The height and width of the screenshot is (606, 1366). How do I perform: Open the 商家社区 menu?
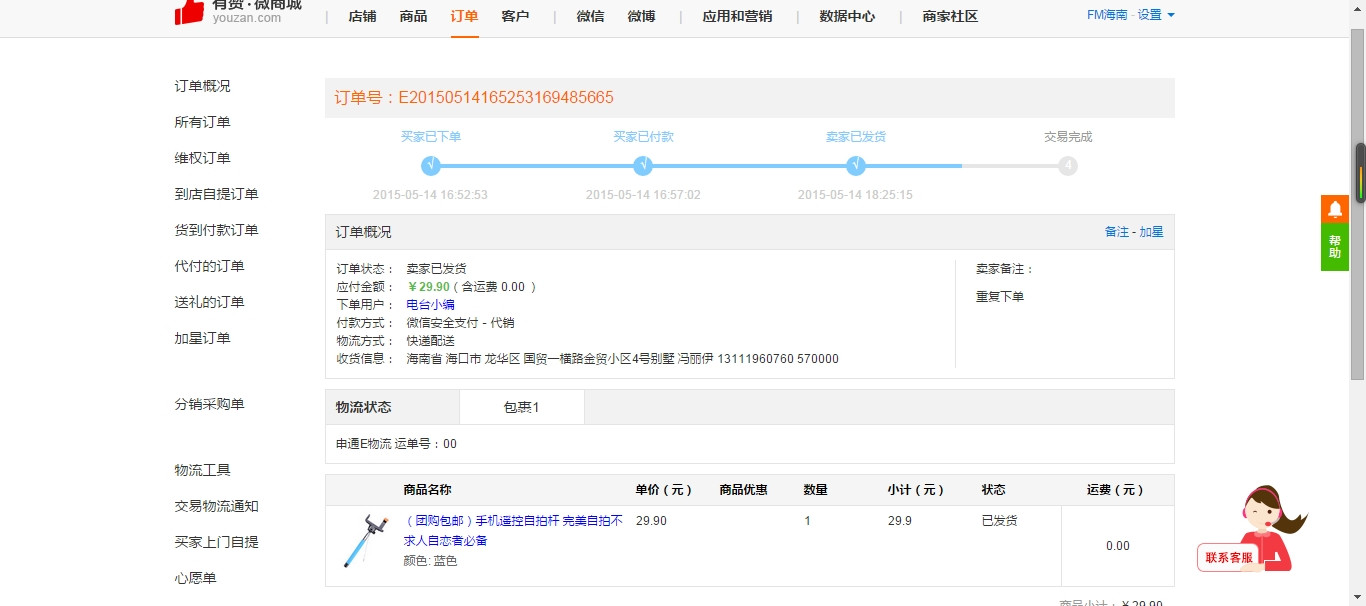tap(950, 16)
